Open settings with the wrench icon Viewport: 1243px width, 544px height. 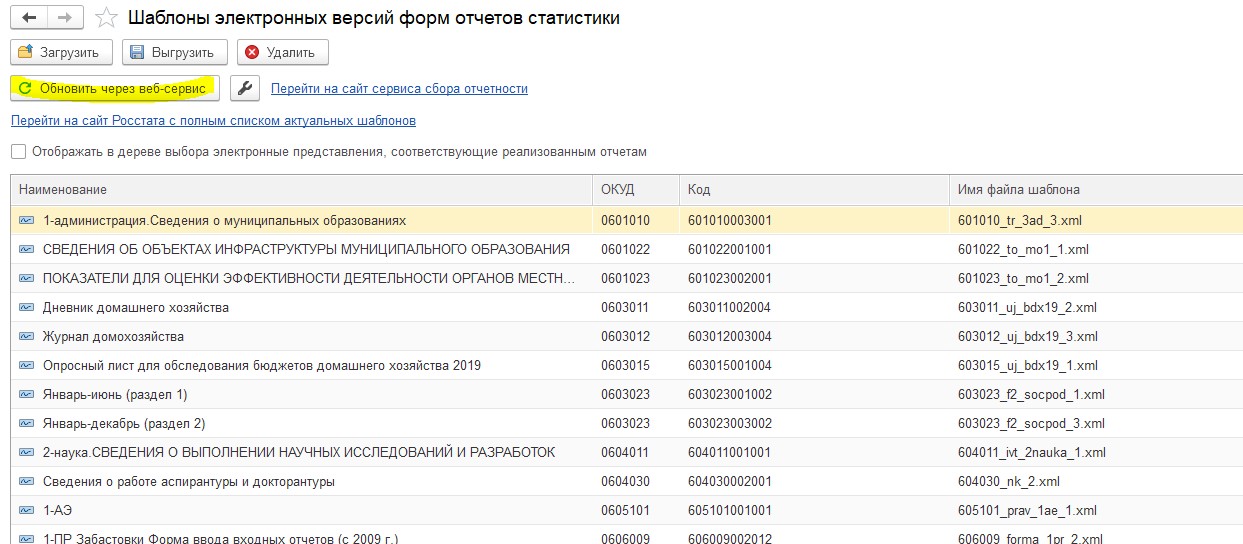[x=245, y=88]
